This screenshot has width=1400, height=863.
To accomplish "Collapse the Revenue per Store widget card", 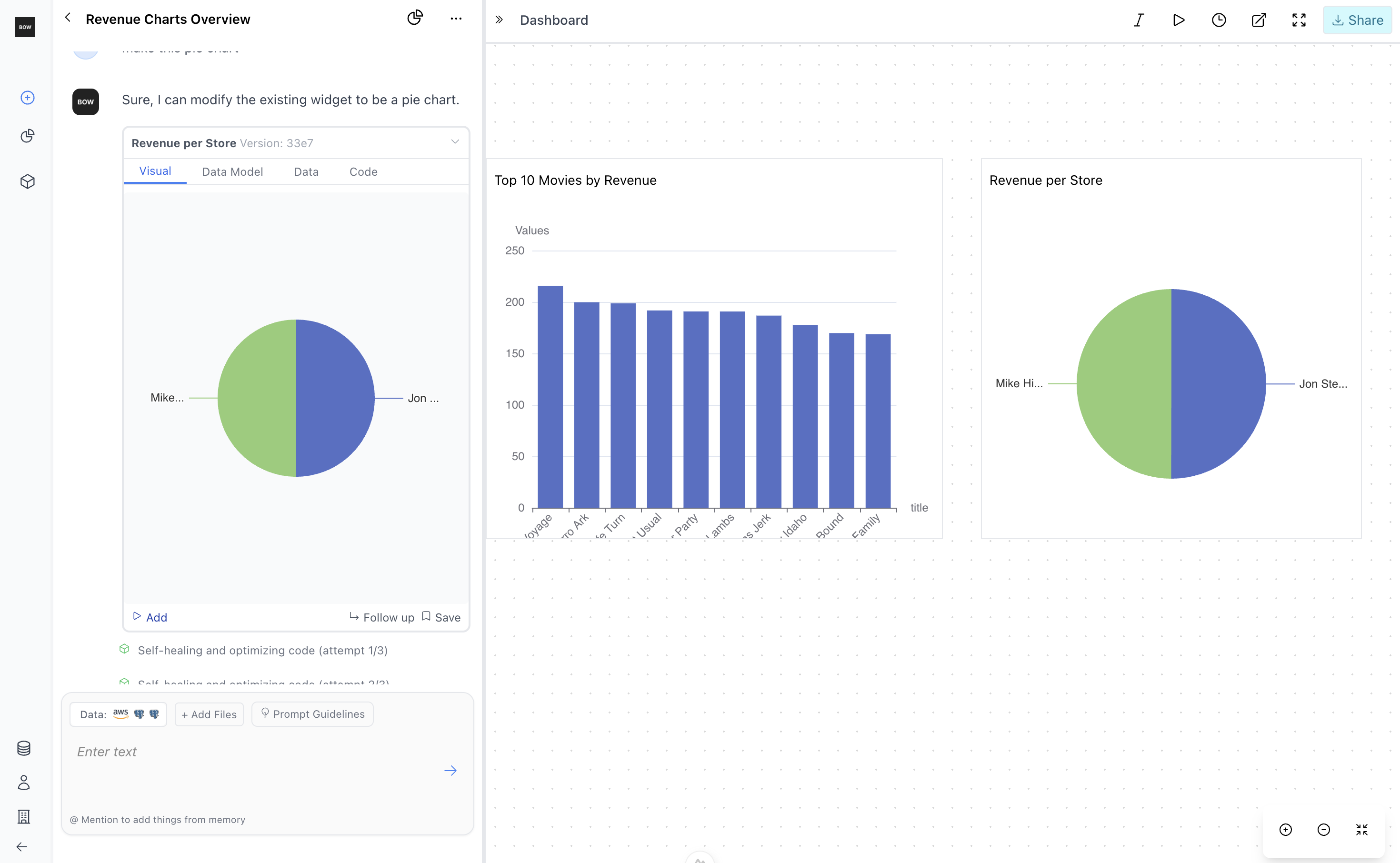I will tap(455, 141).
